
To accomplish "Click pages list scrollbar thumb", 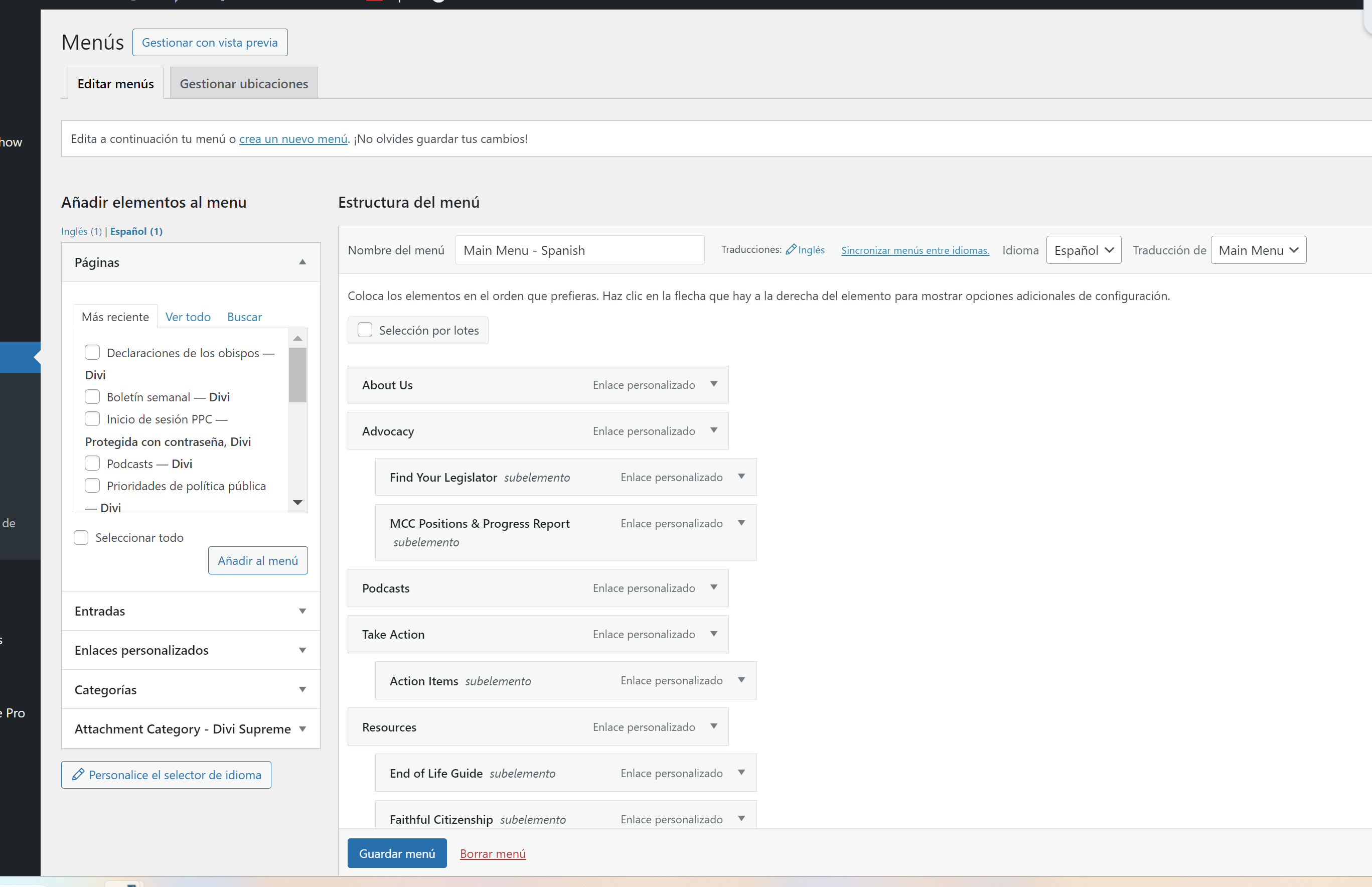I will pyautogui.click(x=297, y=374).
